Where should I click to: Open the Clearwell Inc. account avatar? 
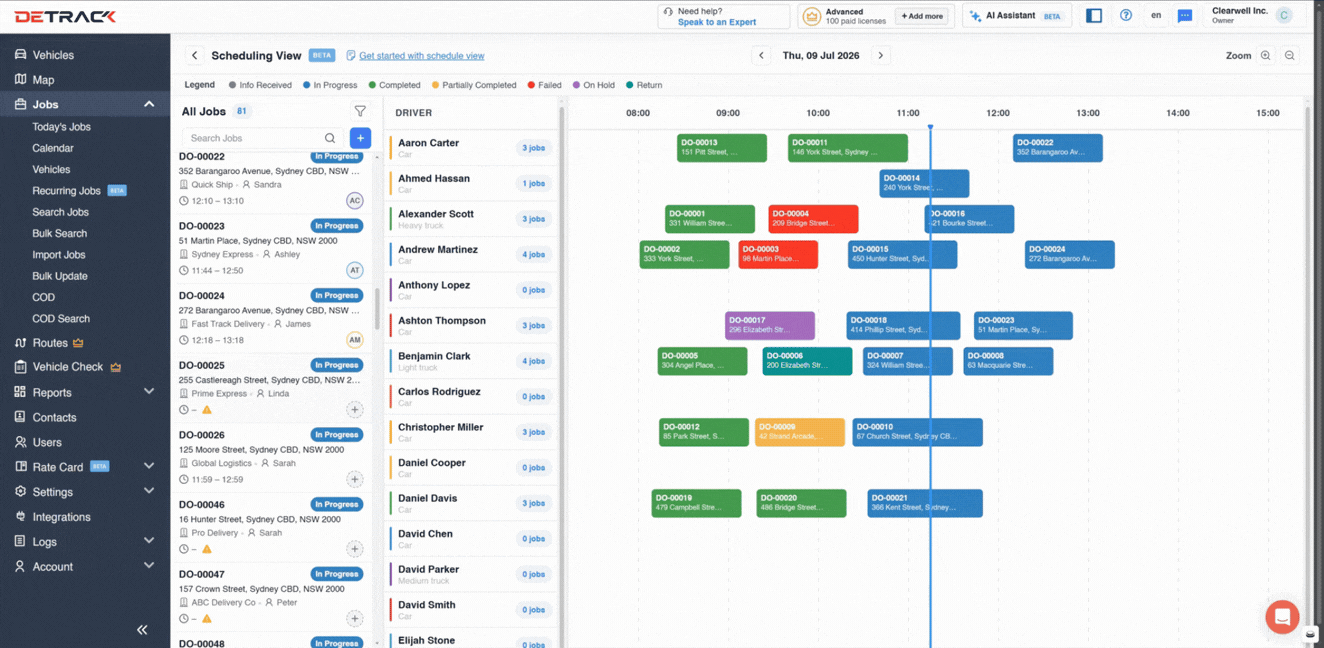pos(1284,16)
